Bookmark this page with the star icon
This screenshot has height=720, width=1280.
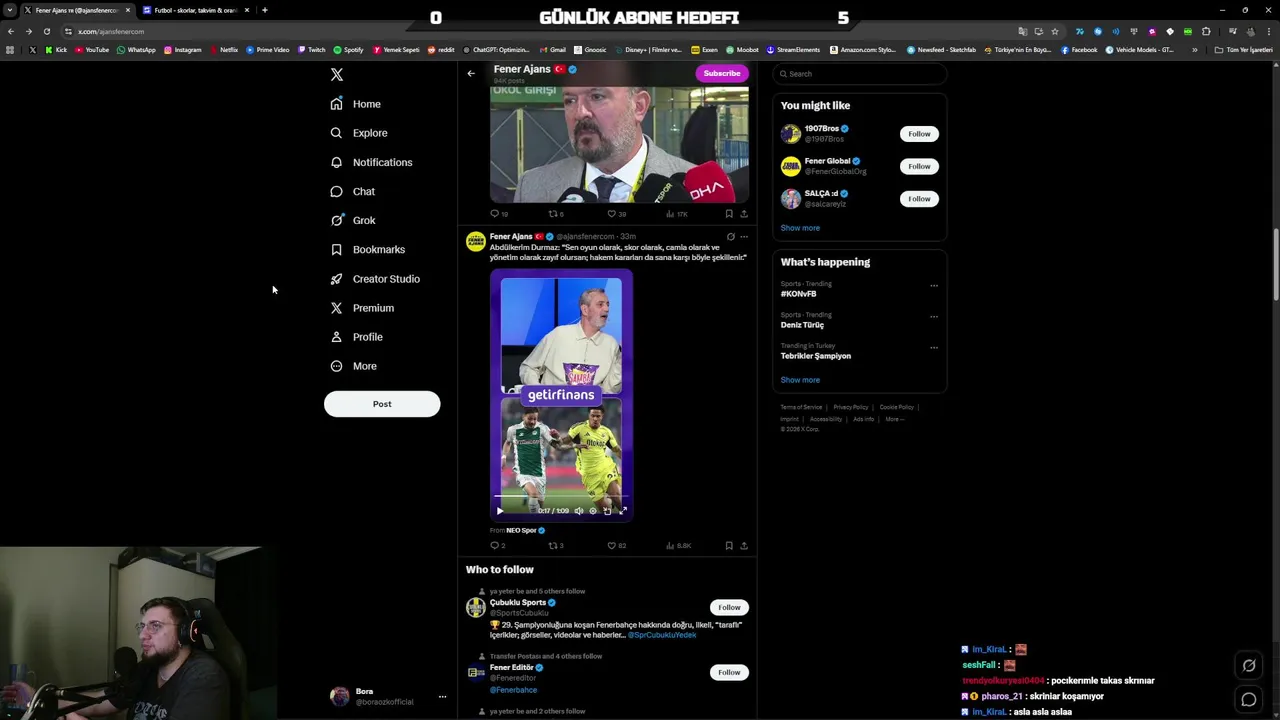(x=1055, y=31)
